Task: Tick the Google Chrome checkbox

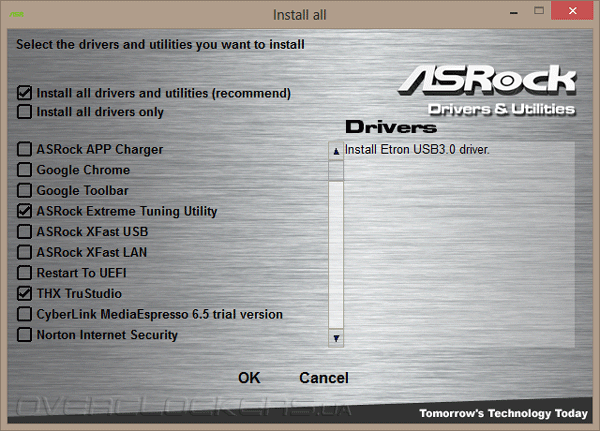Action: pyautogui.click(x=24, y=170)
